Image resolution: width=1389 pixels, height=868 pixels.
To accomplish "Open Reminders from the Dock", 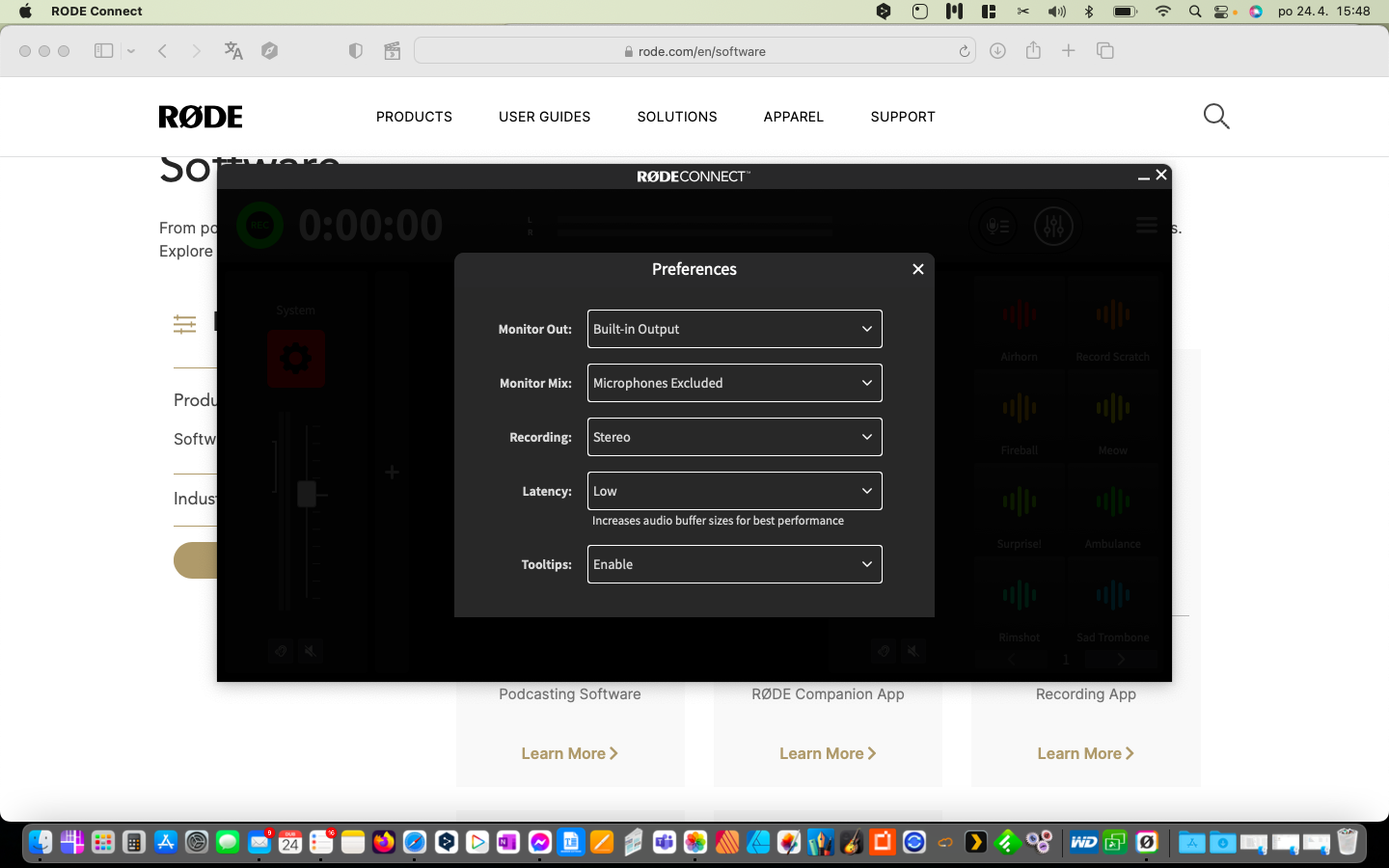I will (x=321, y=842).
